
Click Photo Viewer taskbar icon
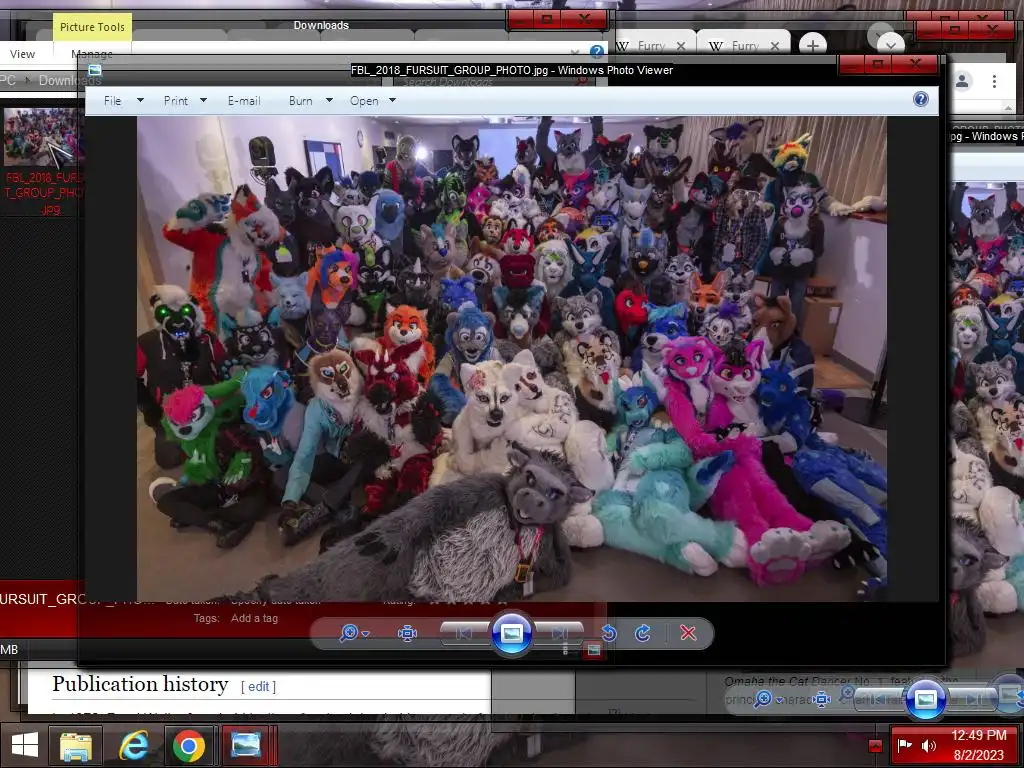(246, 745)
